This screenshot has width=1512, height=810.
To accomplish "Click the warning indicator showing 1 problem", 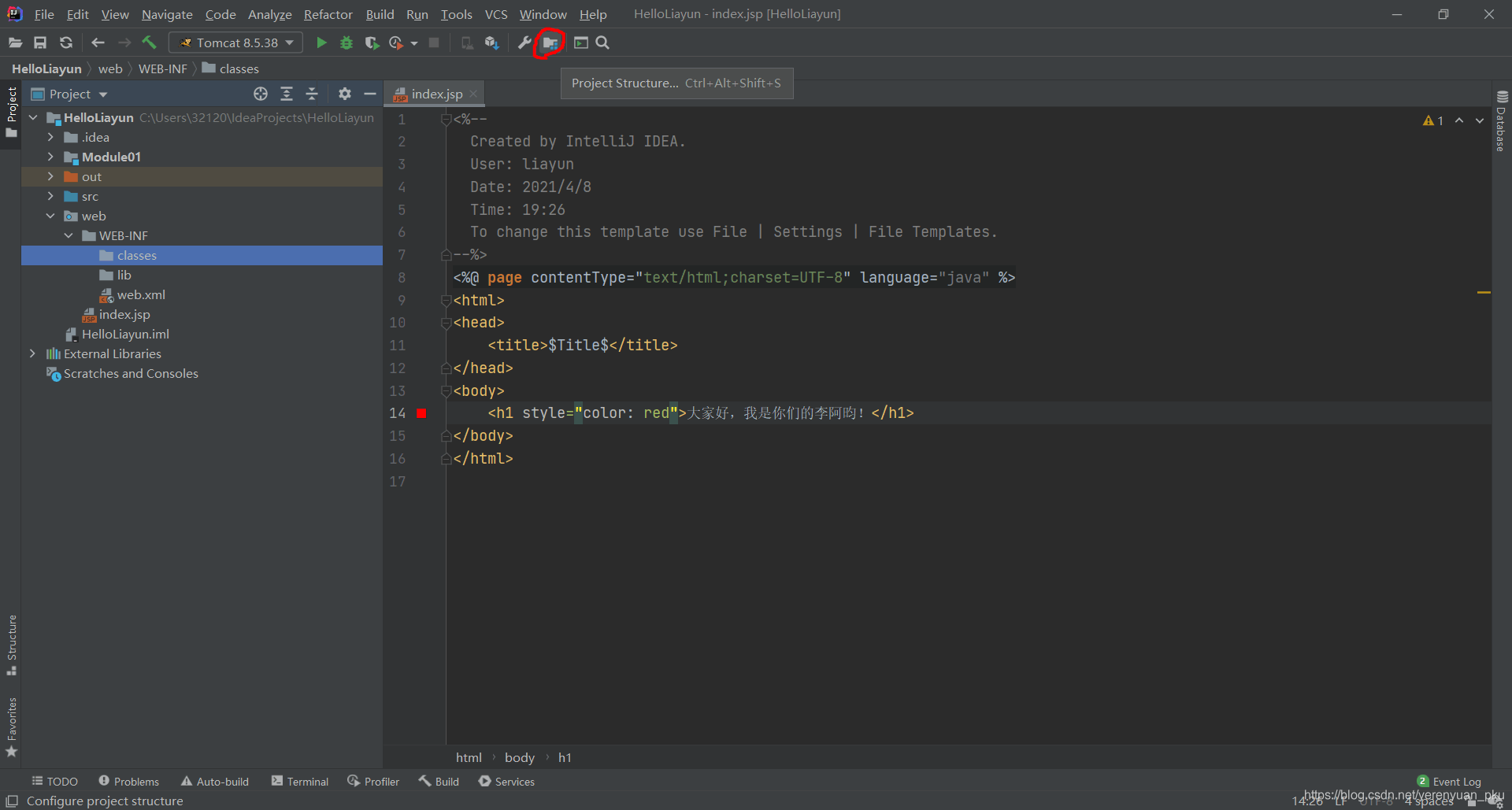I will coord(1433,120).
